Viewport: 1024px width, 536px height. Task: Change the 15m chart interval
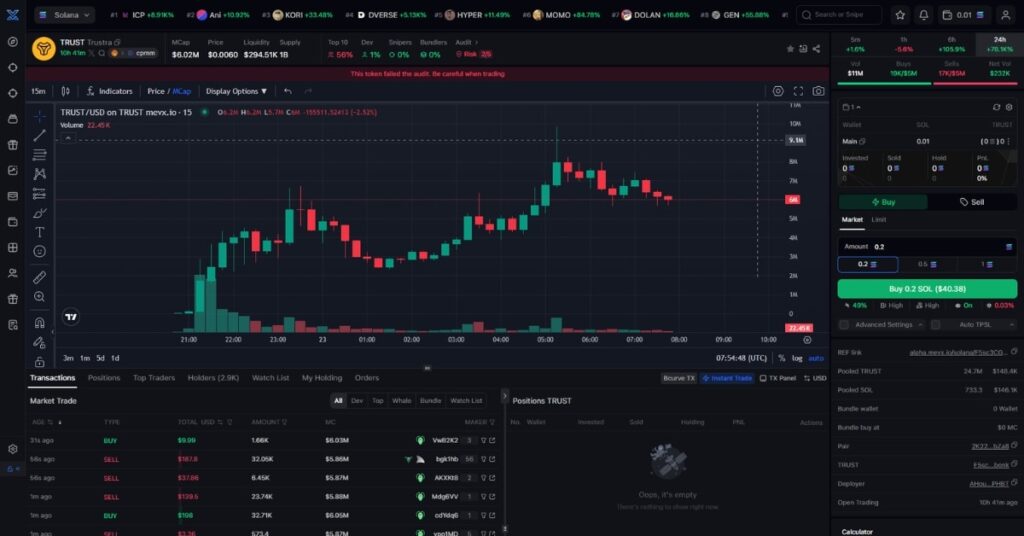pos(39,91)
